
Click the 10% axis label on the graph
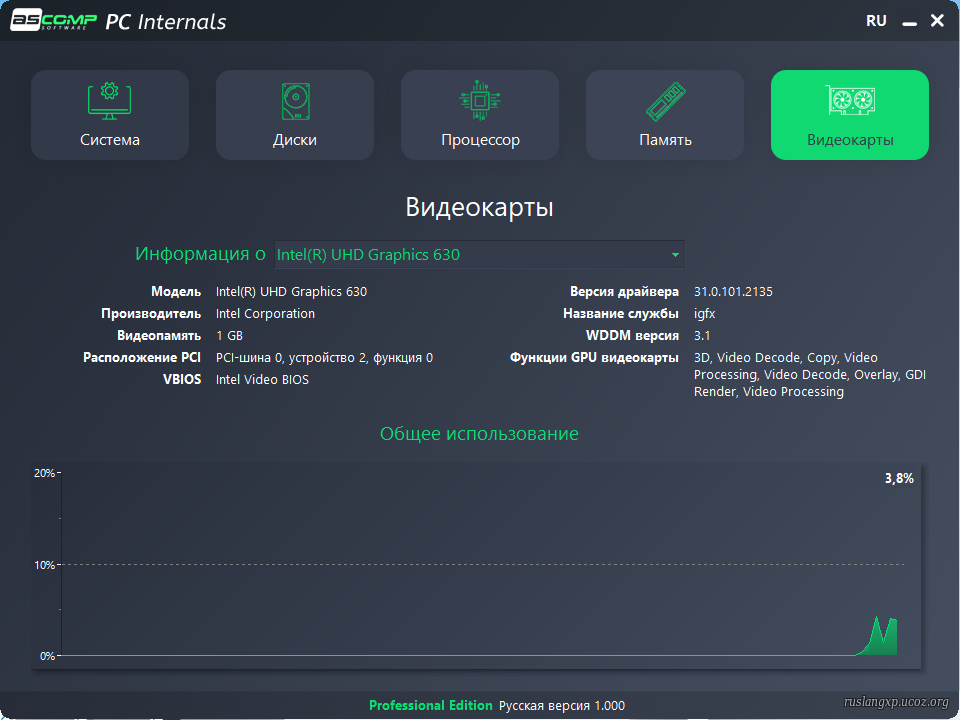tap(44, 565)
